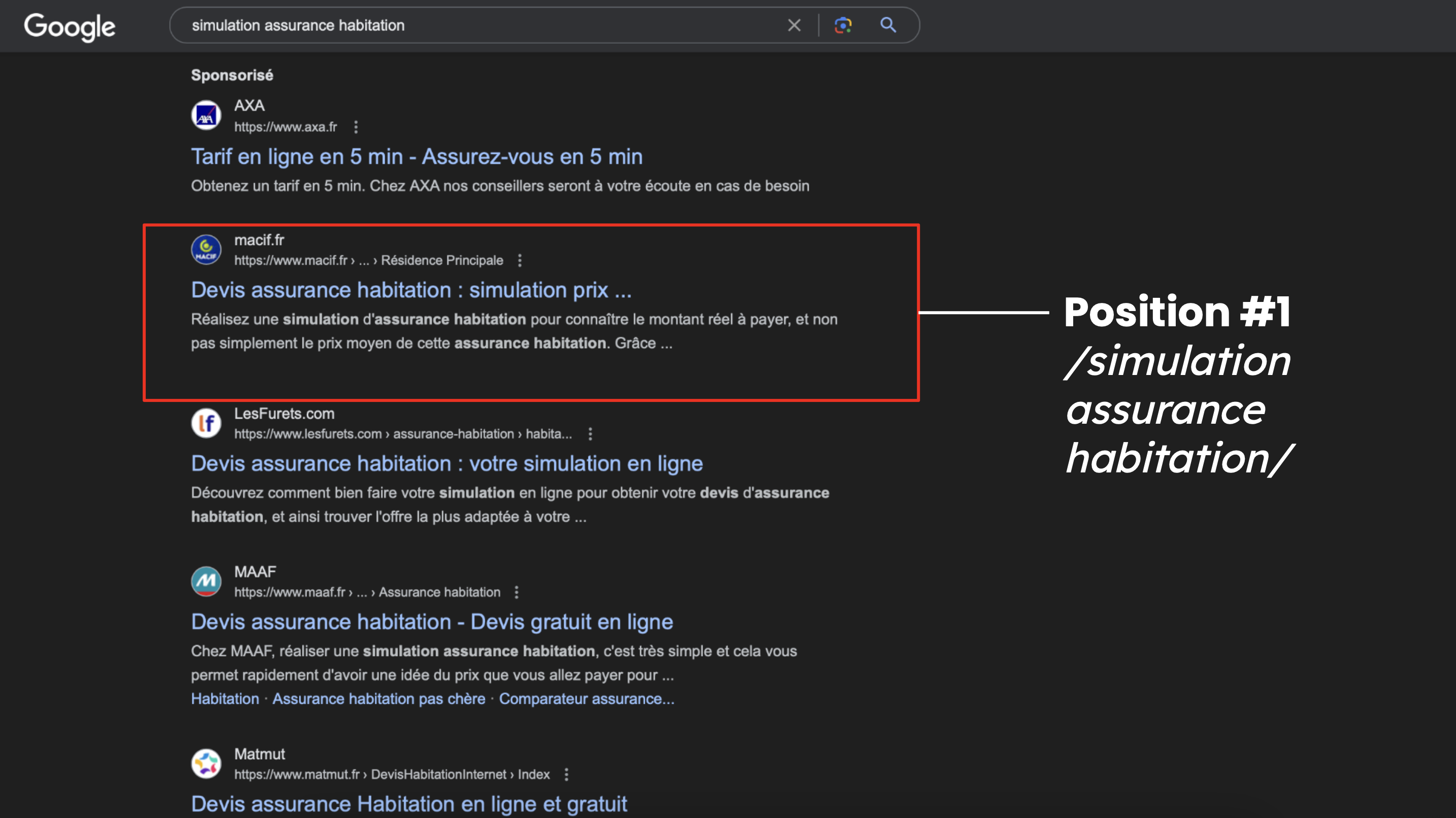Click the Matmut site name
This screenshot has width=1456, height=818.
259,754
